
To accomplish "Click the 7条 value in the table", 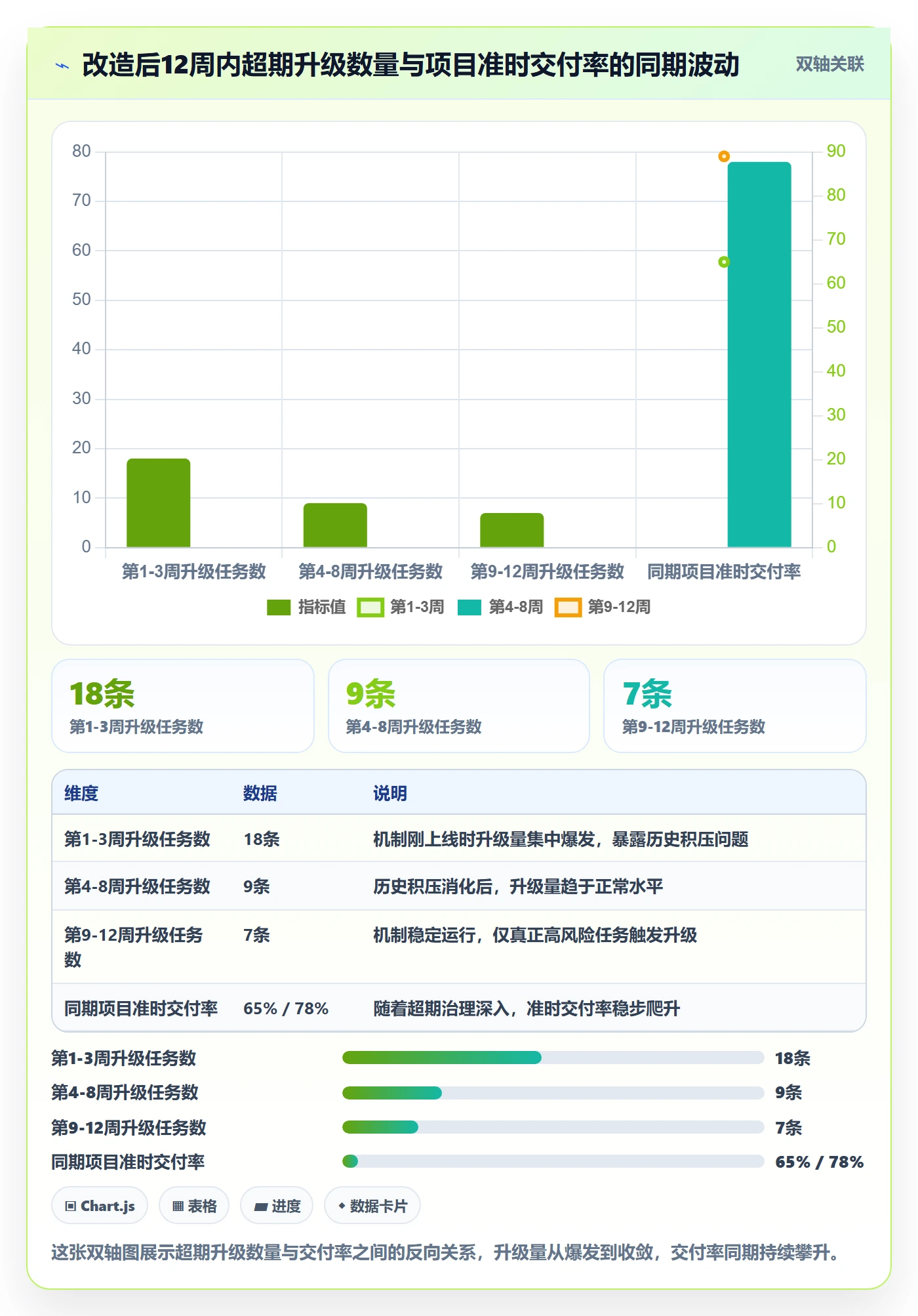I will pyautogui.click(x=256, y=936).
